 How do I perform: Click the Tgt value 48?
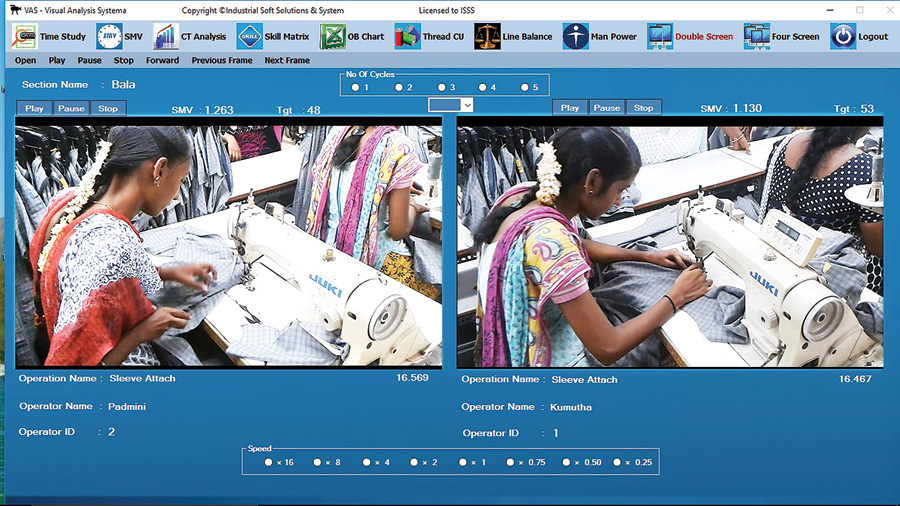coord(314,110)
